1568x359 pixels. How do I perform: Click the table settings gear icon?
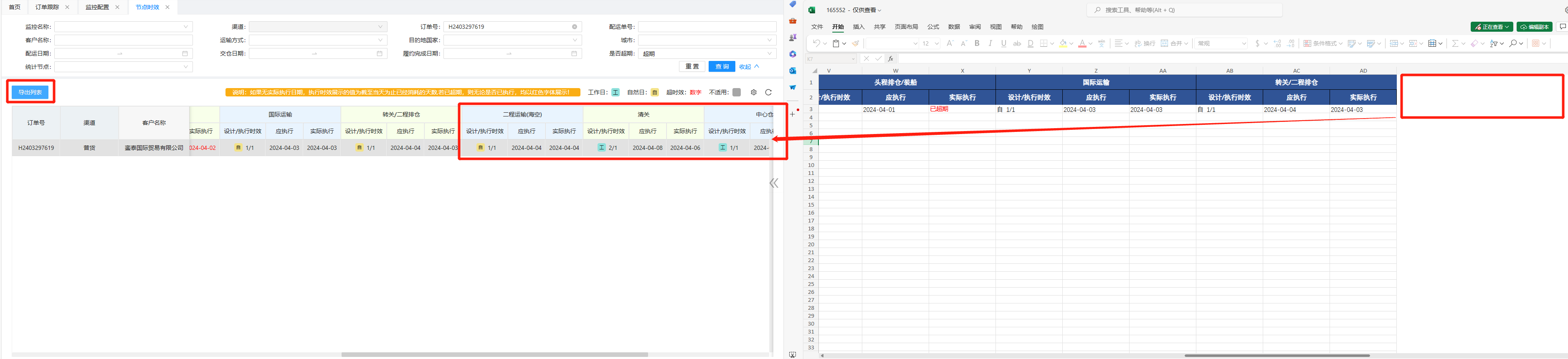(x=754, y=93)
